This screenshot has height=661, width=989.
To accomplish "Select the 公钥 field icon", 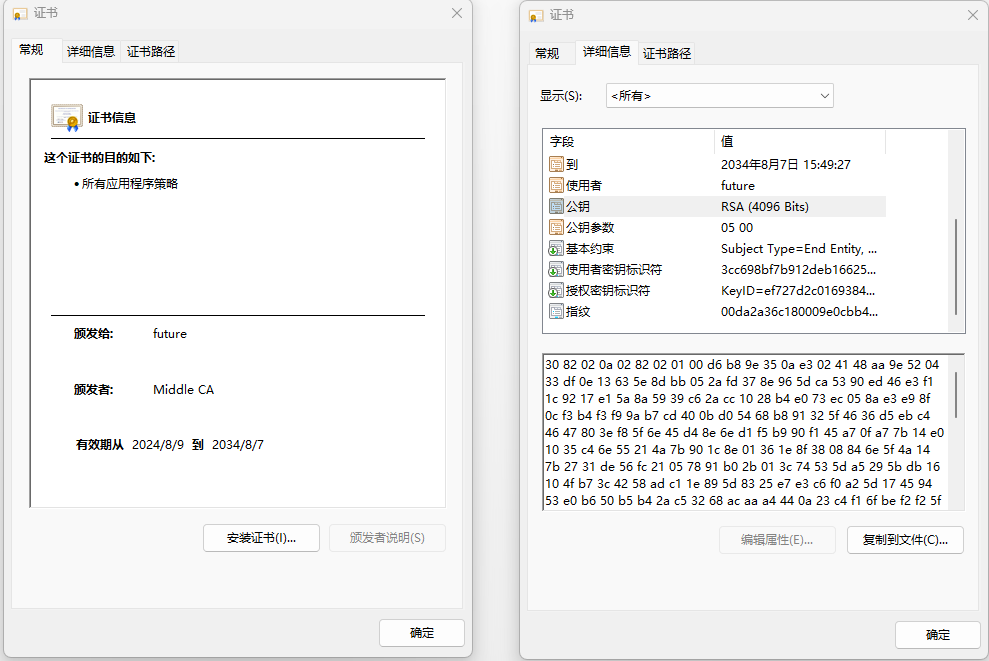I will 556,206.
